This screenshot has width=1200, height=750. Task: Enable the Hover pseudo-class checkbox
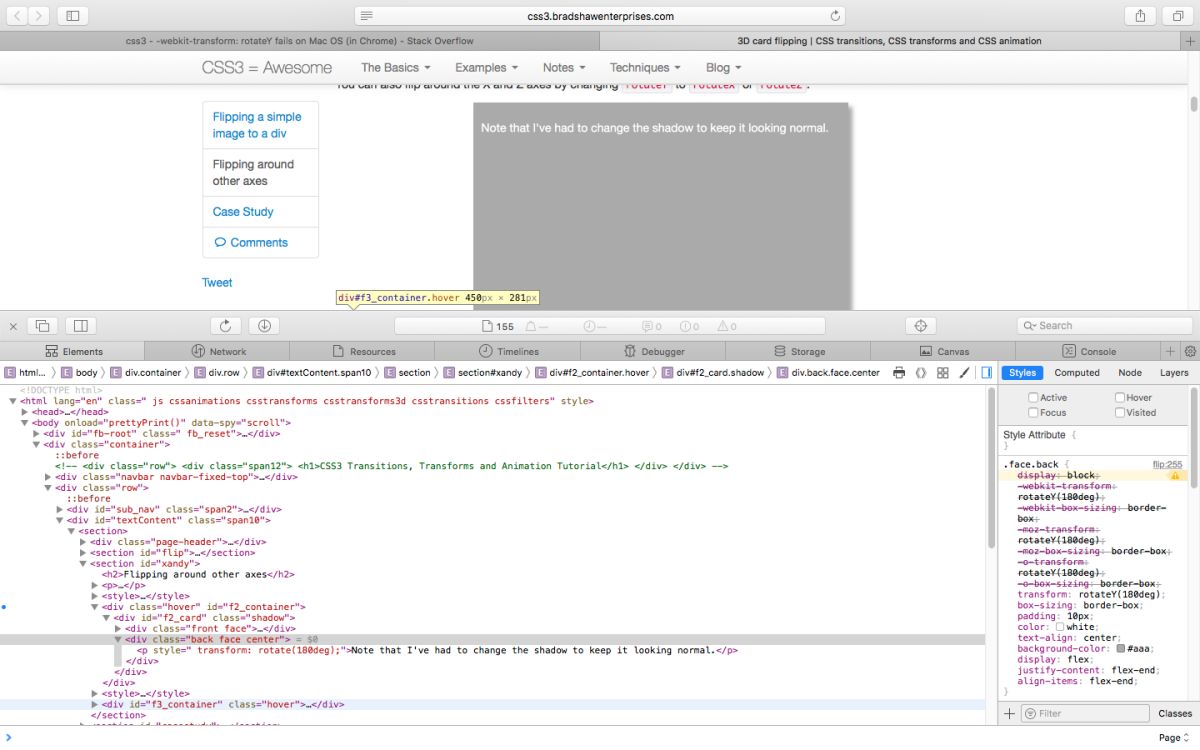click(1120, 397)
